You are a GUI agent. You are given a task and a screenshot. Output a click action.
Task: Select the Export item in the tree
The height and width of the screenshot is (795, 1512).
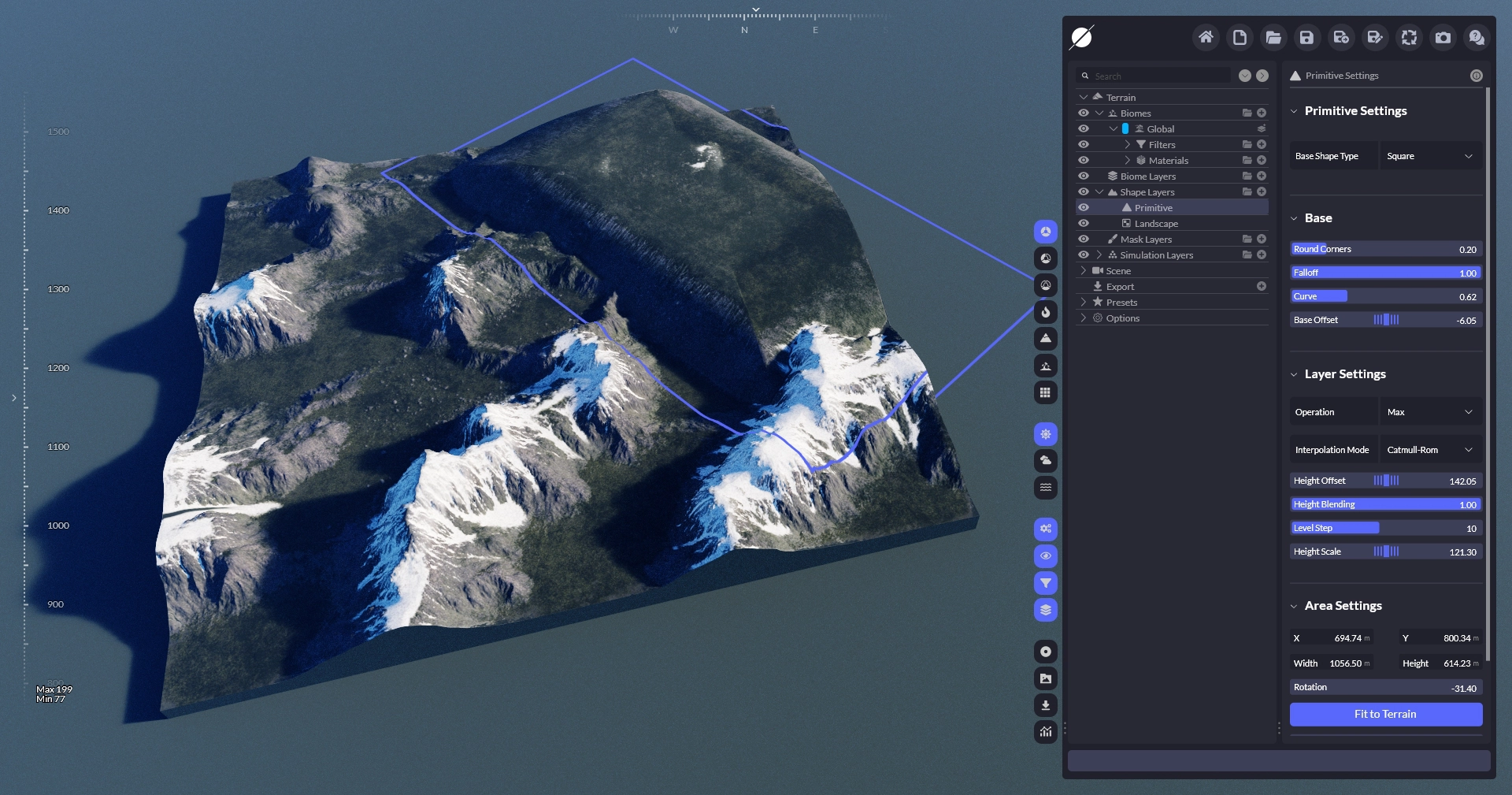1120,287
